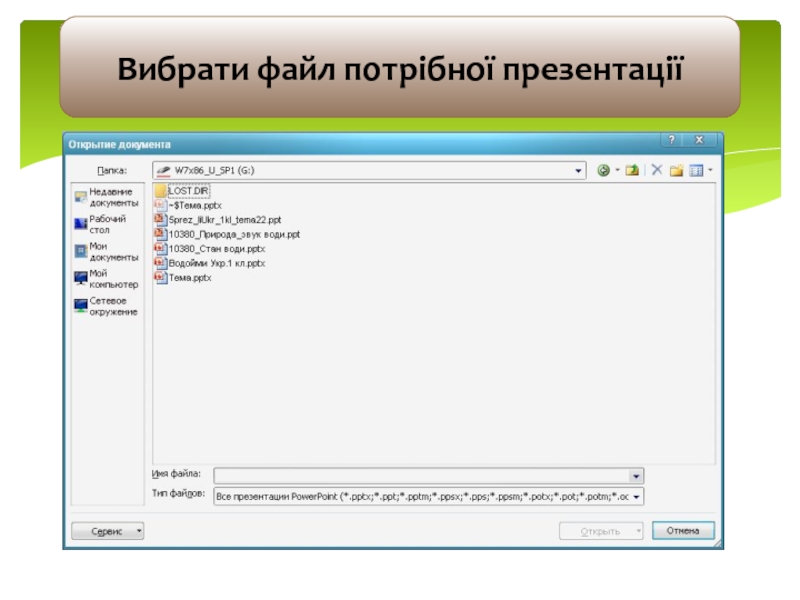Go to Рабочий стол location
This screenshot has height=600, width=800.
101,224
